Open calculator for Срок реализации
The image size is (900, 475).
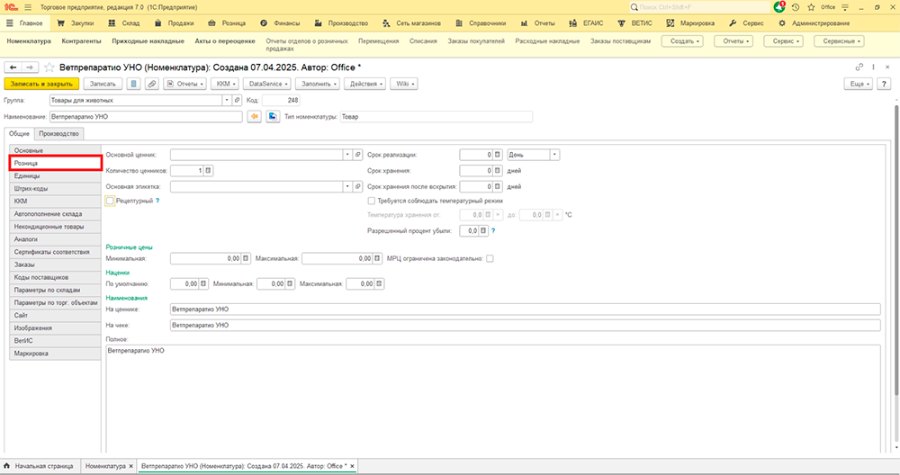(x=498, y=155)
